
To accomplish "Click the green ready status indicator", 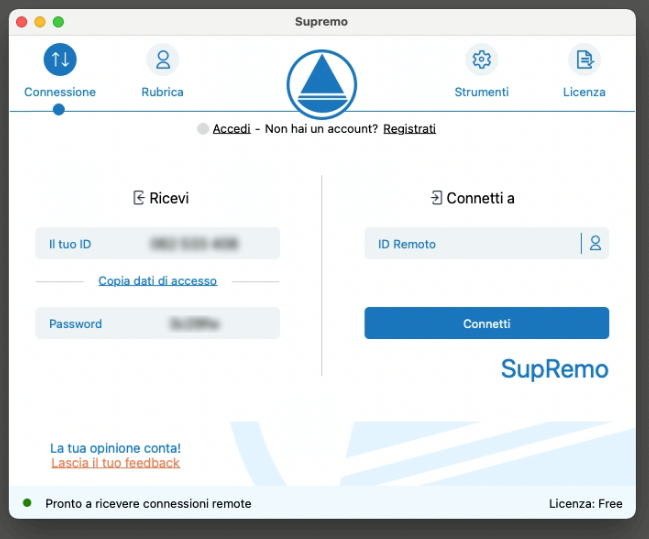I will [27, 503].
